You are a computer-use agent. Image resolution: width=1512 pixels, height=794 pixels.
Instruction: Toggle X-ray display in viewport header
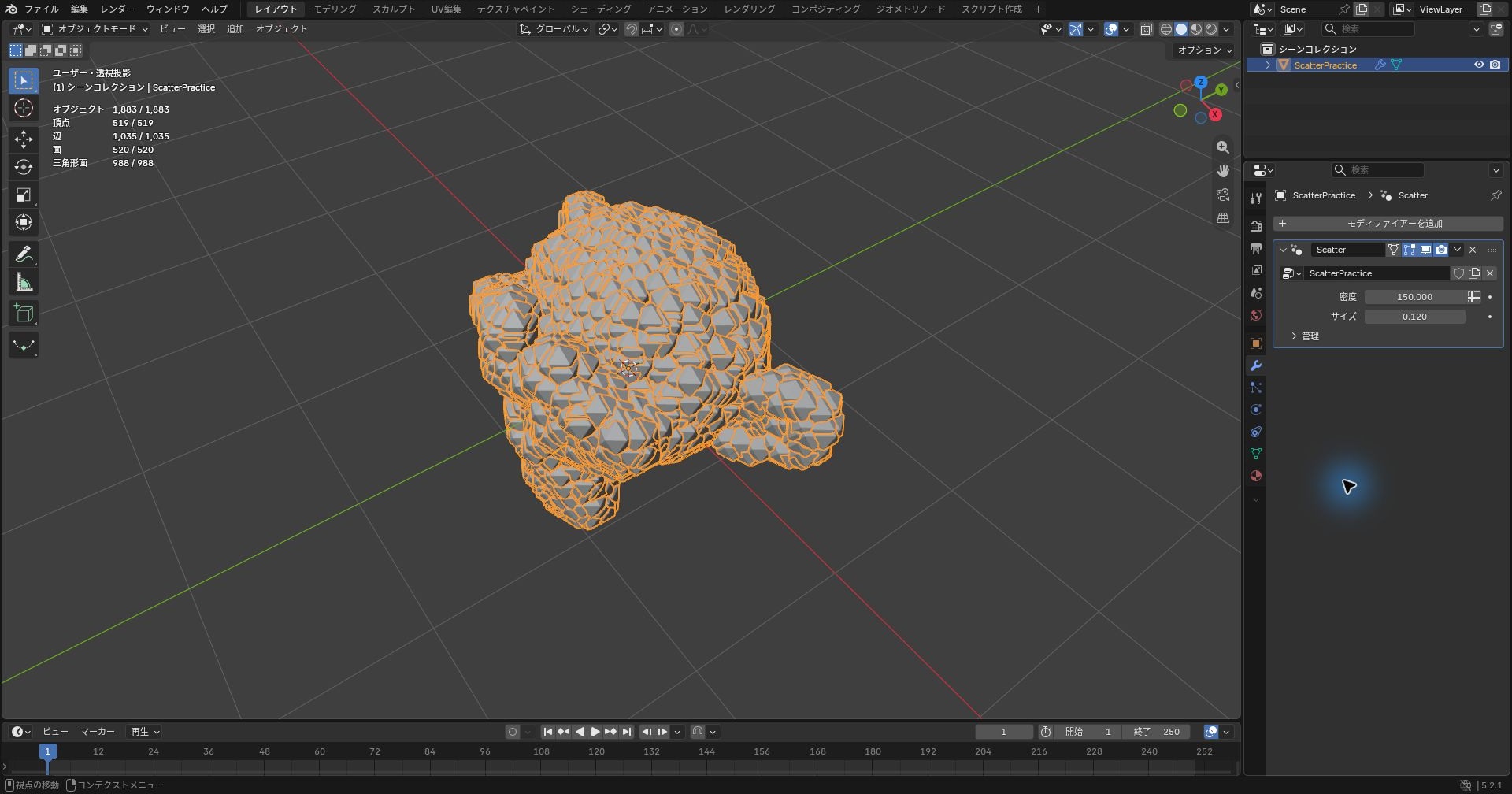click(1147, 29)
